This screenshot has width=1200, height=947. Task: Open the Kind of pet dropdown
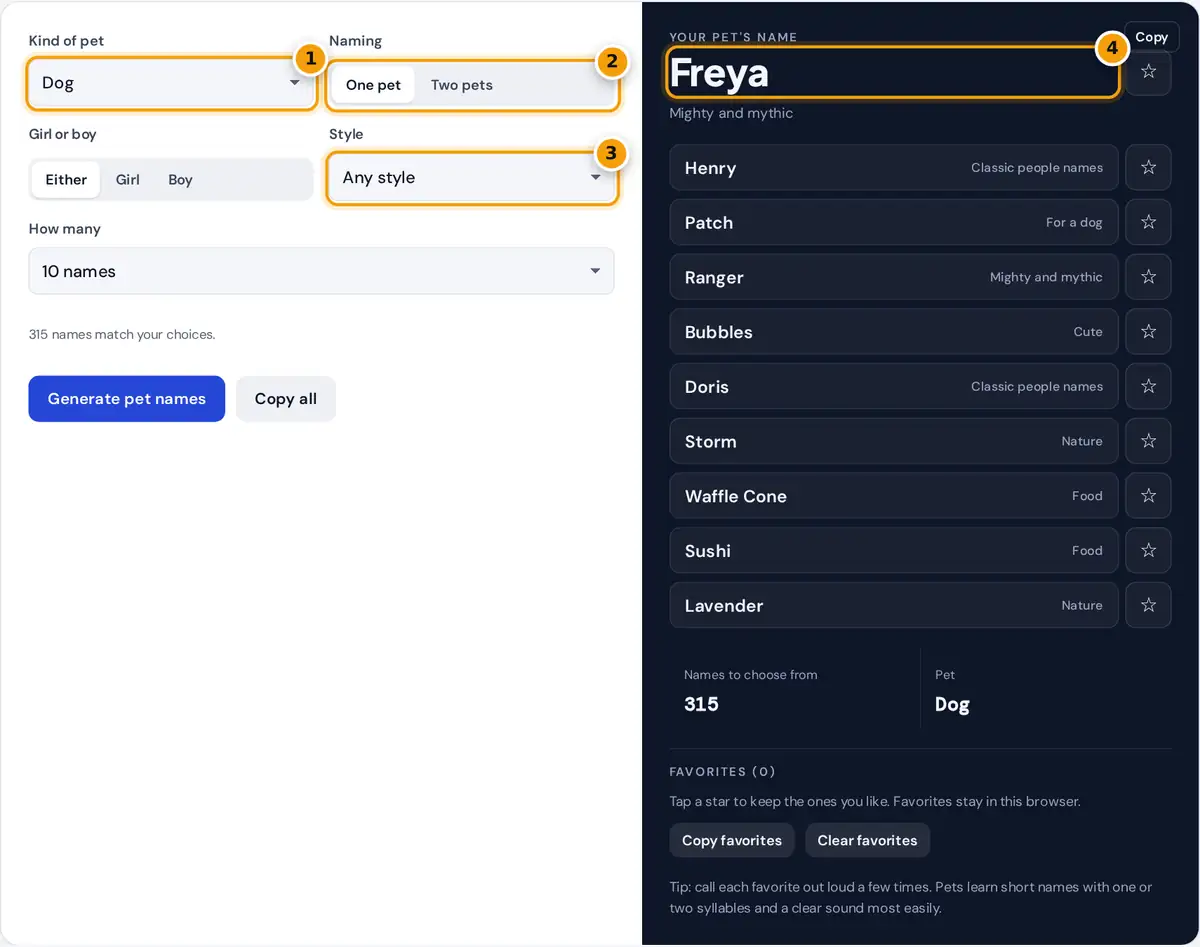coord(172,83)
